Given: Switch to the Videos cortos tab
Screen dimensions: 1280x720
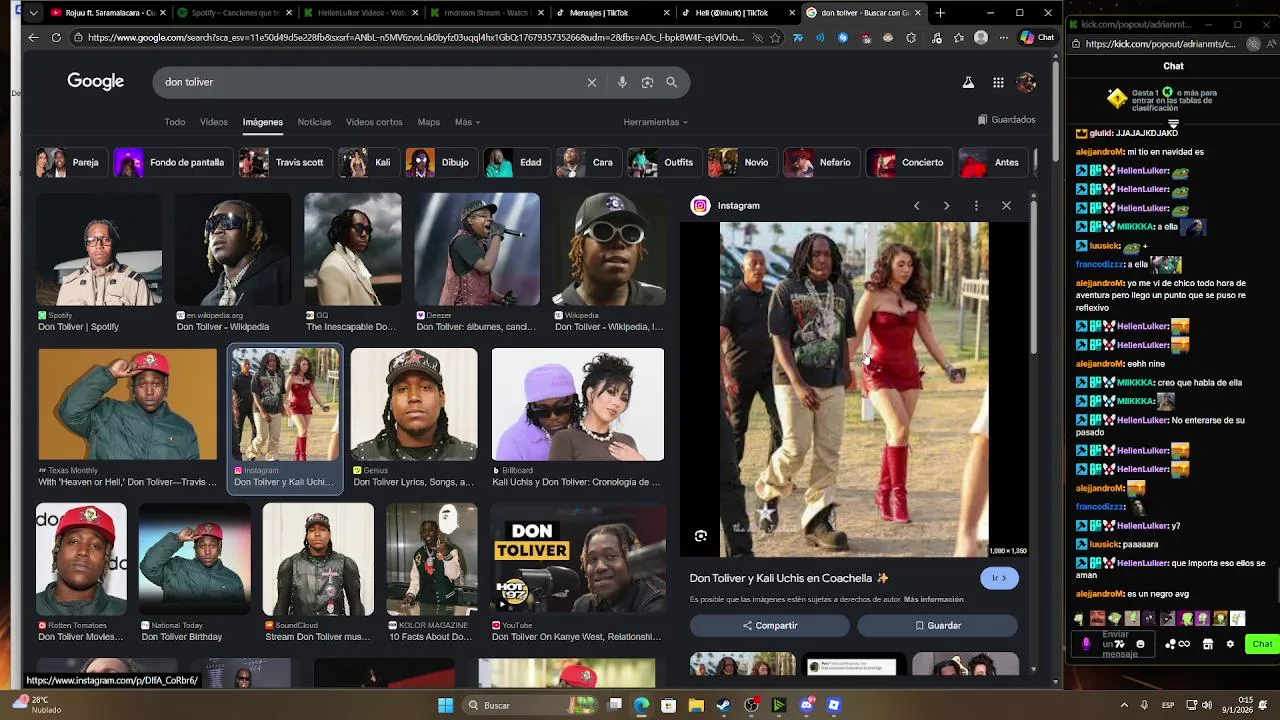Looking at the screenshot, I should pyautogui.click(x=374, y=122).
